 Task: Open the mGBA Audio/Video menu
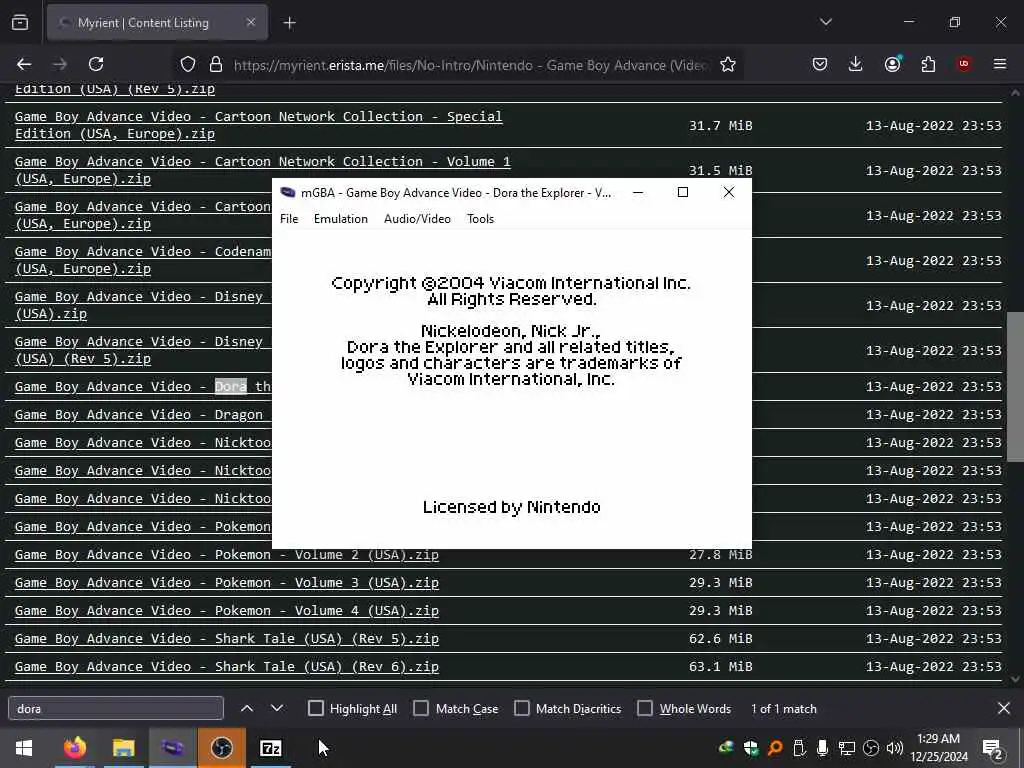click(x=417, y=219)
